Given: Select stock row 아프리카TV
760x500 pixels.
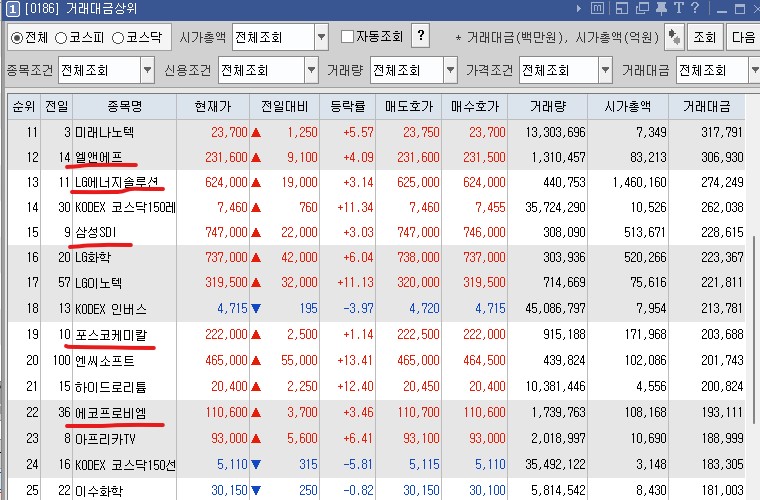Looking at the screenshot, I should (376, 438).
